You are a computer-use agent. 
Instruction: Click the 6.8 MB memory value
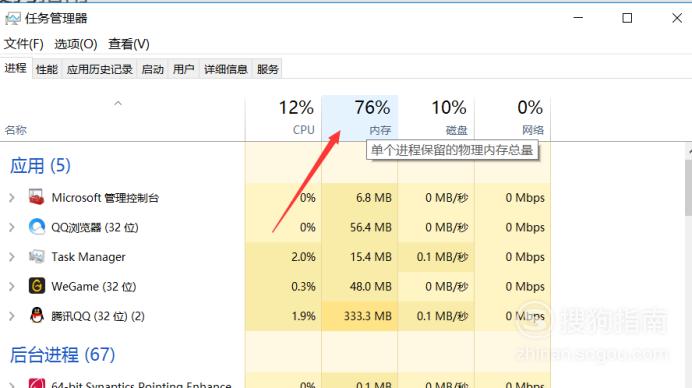tap(374, 198)
